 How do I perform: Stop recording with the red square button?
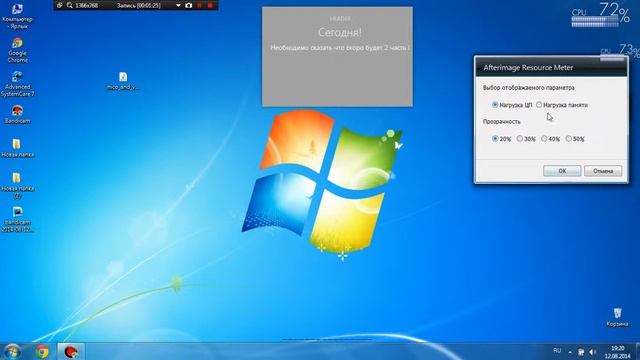click(x=210, y=5)
